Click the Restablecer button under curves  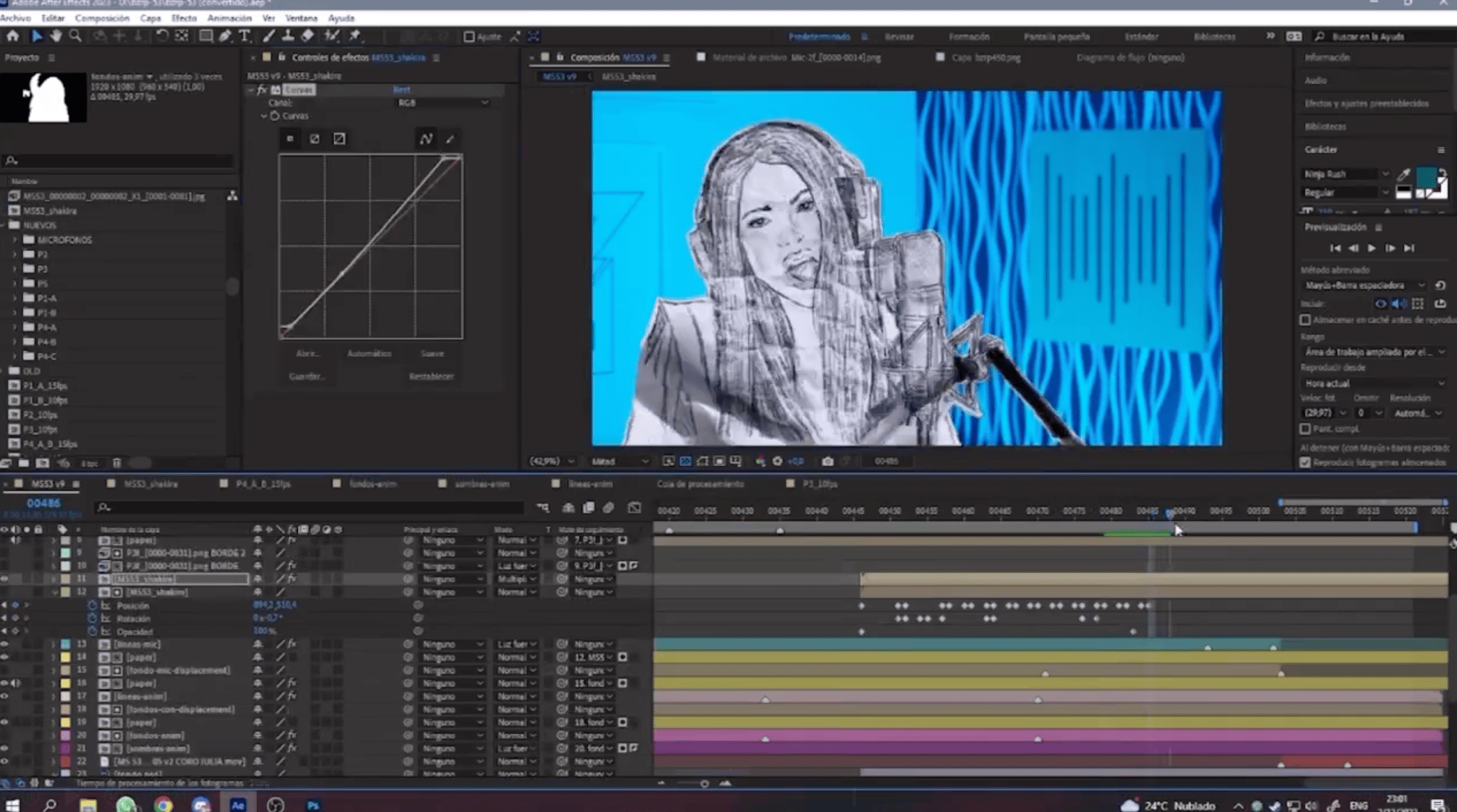point(431,376)
